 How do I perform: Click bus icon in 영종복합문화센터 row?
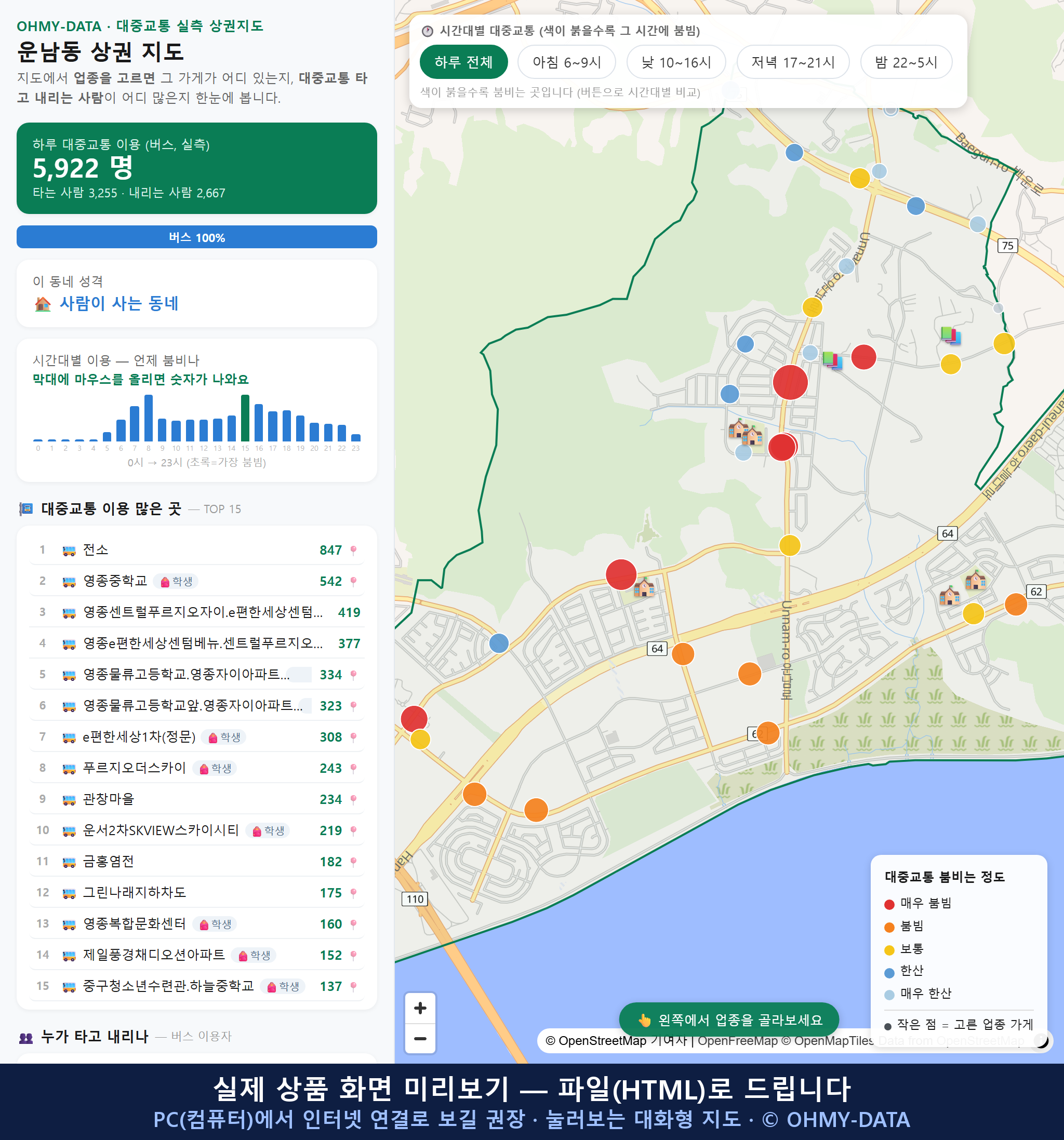pos(69,924)
